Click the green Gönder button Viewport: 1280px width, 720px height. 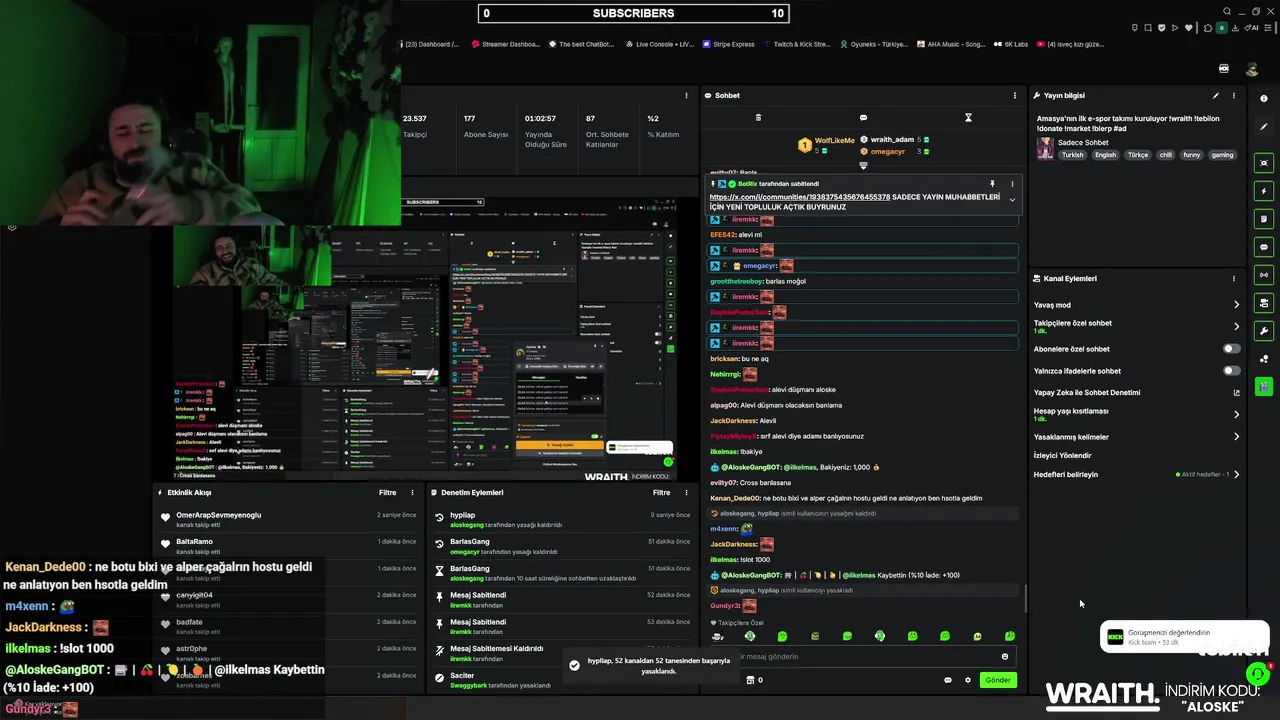[998, 680]
